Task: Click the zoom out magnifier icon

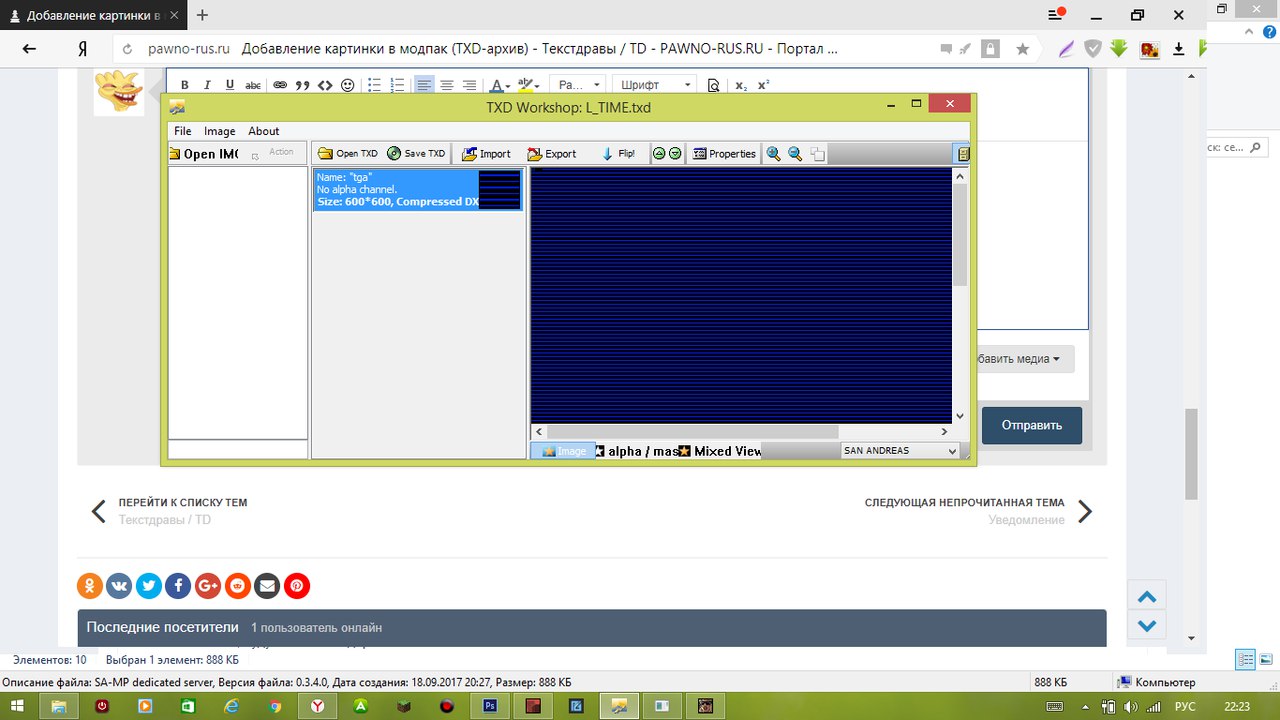Action: (795, 154)
